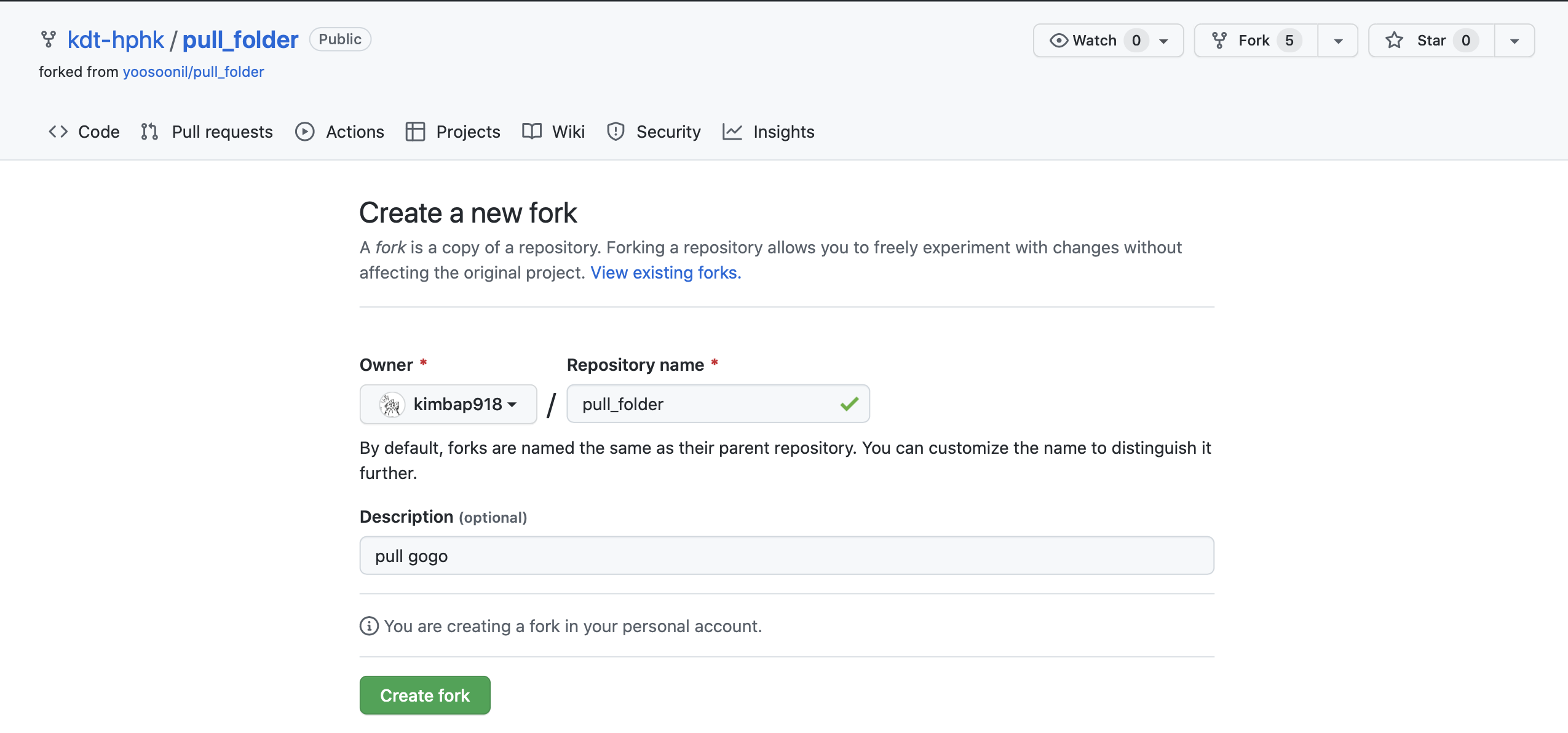Image resolution: width=1568 pixels, height=733 pixels.
Task: Switch to the Actions tab
Action: point(339,132)
